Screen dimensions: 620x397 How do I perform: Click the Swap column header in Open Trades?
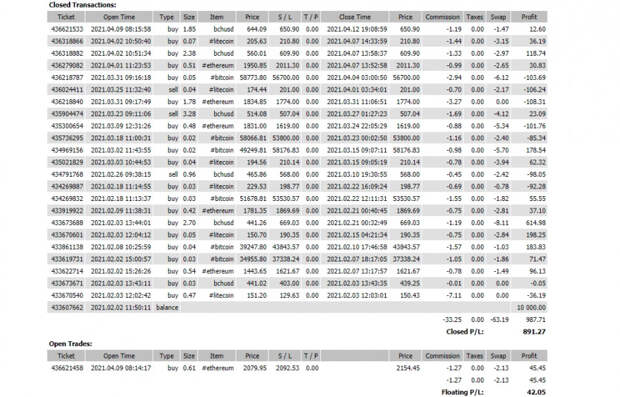coord(498,356)
